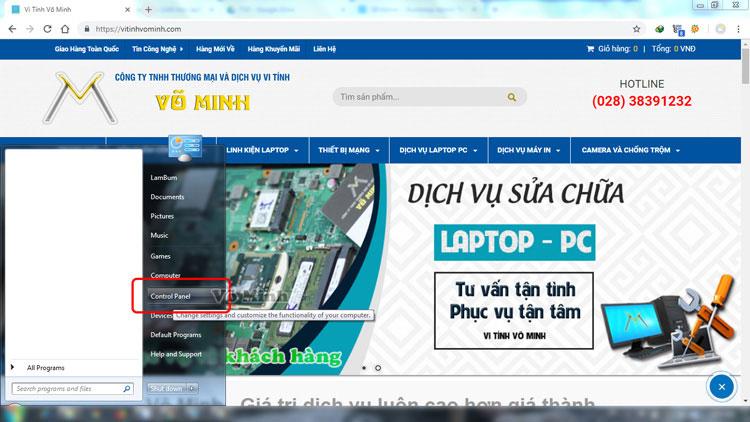Click the search magnifier on the website
The height and width of the screenshot is (422, 750).
tap(512, 97)
